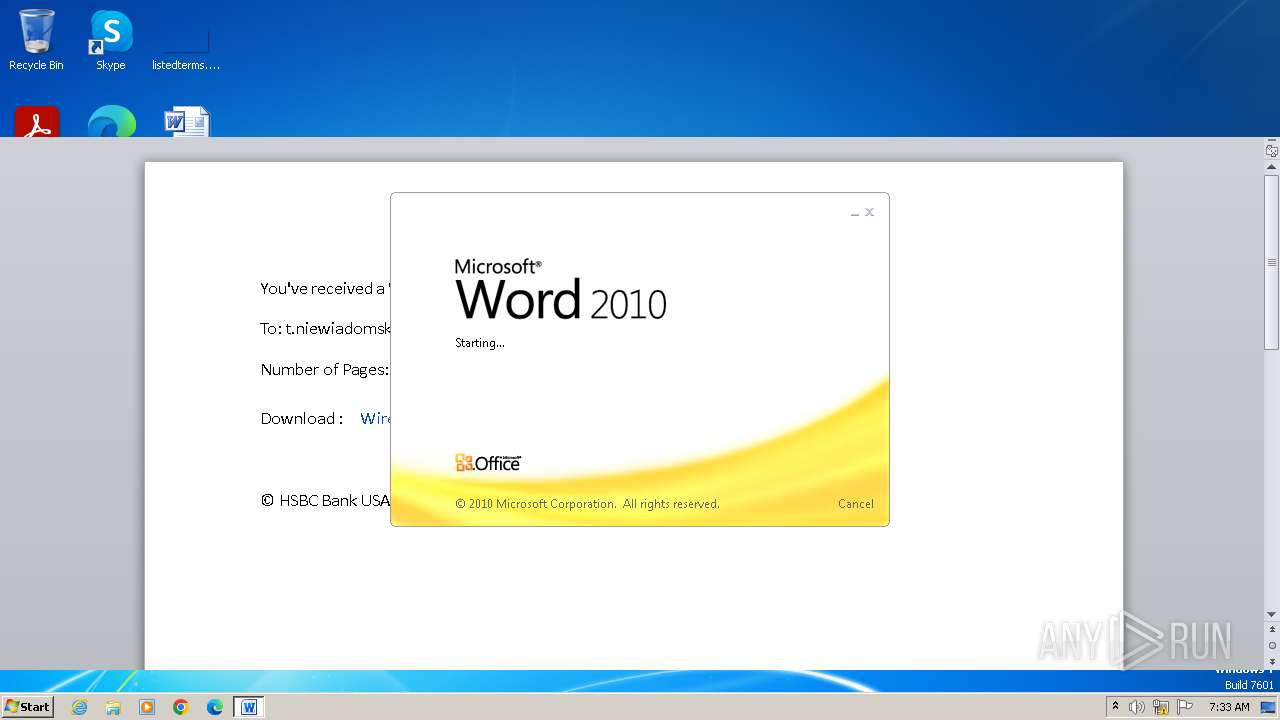1280x720 pixels.
Task: Click the "Download :" label text
Action: coord(301,418)
